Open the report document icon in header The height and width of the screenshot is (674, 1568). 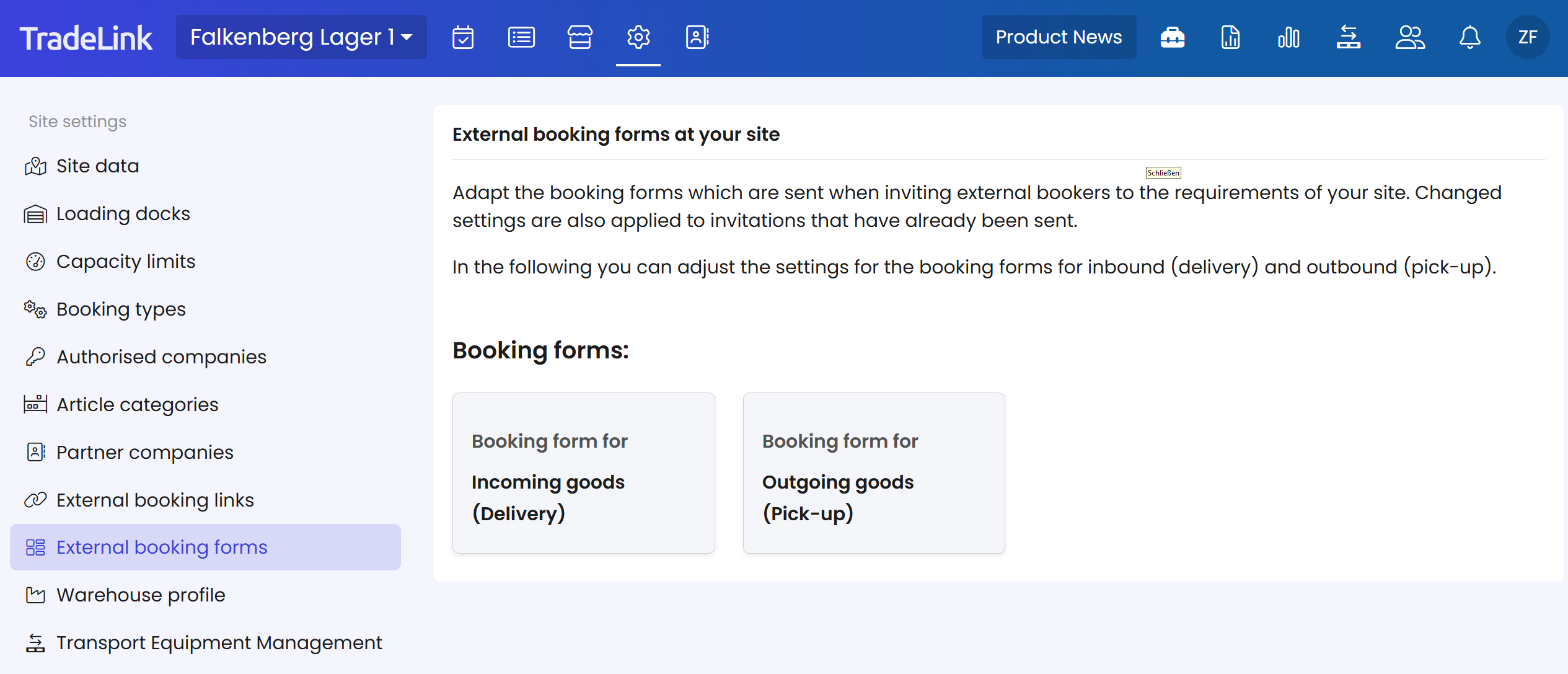tap(1230, 37)
